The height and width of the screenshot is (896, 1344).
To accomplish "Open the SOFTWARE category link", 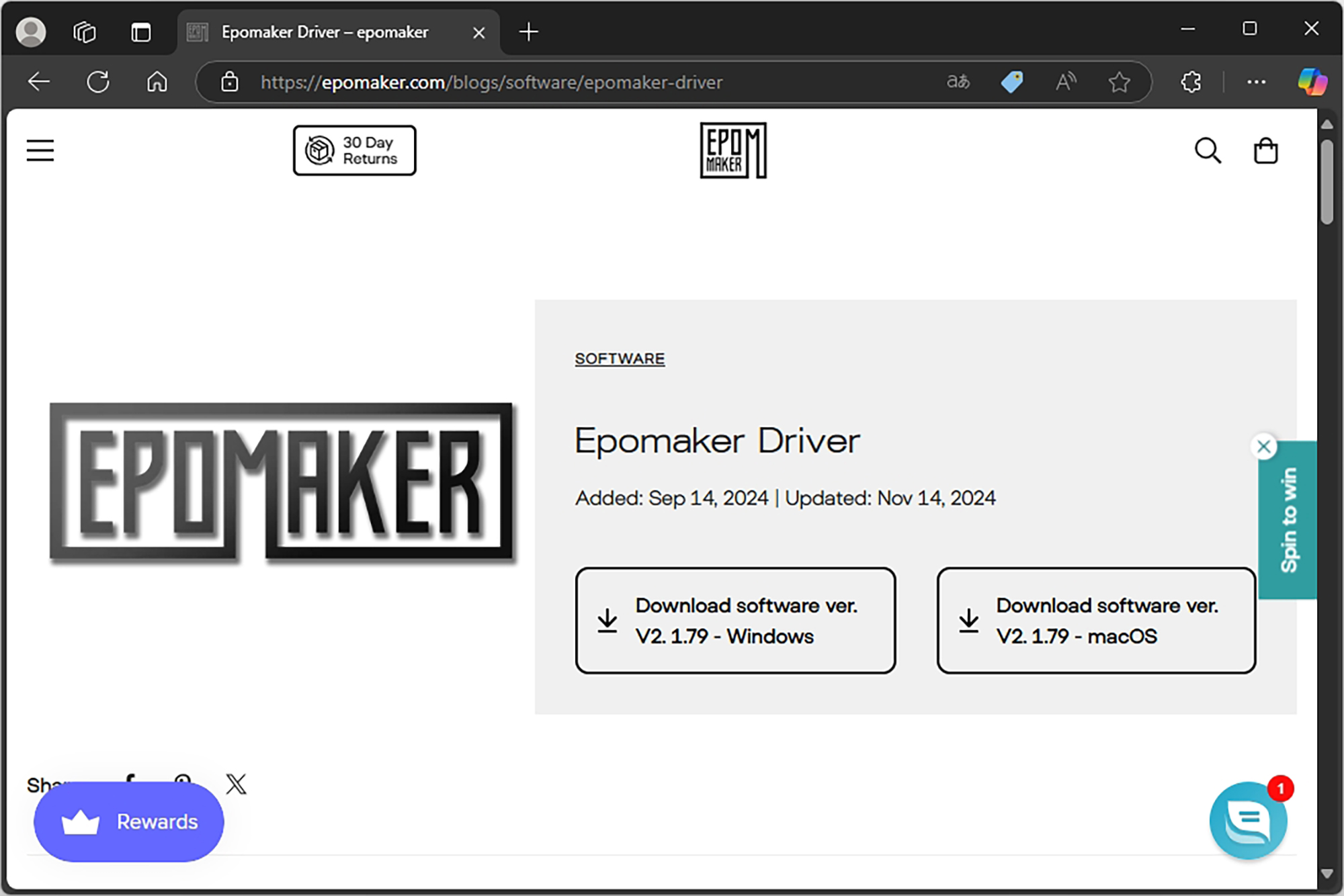I will point(620,359).
